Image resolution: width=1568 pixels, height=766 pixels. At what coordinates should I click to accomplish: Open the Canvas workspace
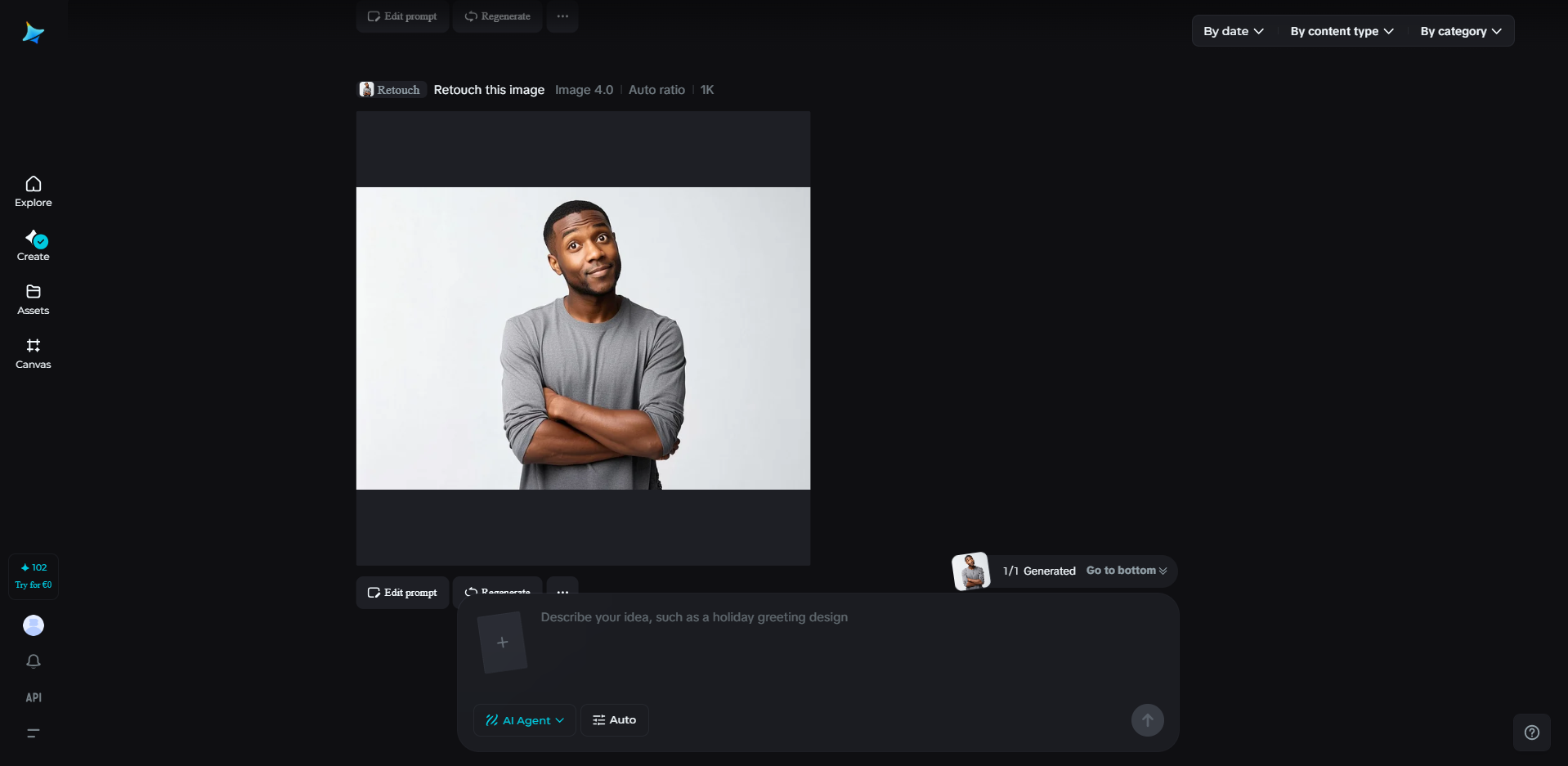pos(34,353)
